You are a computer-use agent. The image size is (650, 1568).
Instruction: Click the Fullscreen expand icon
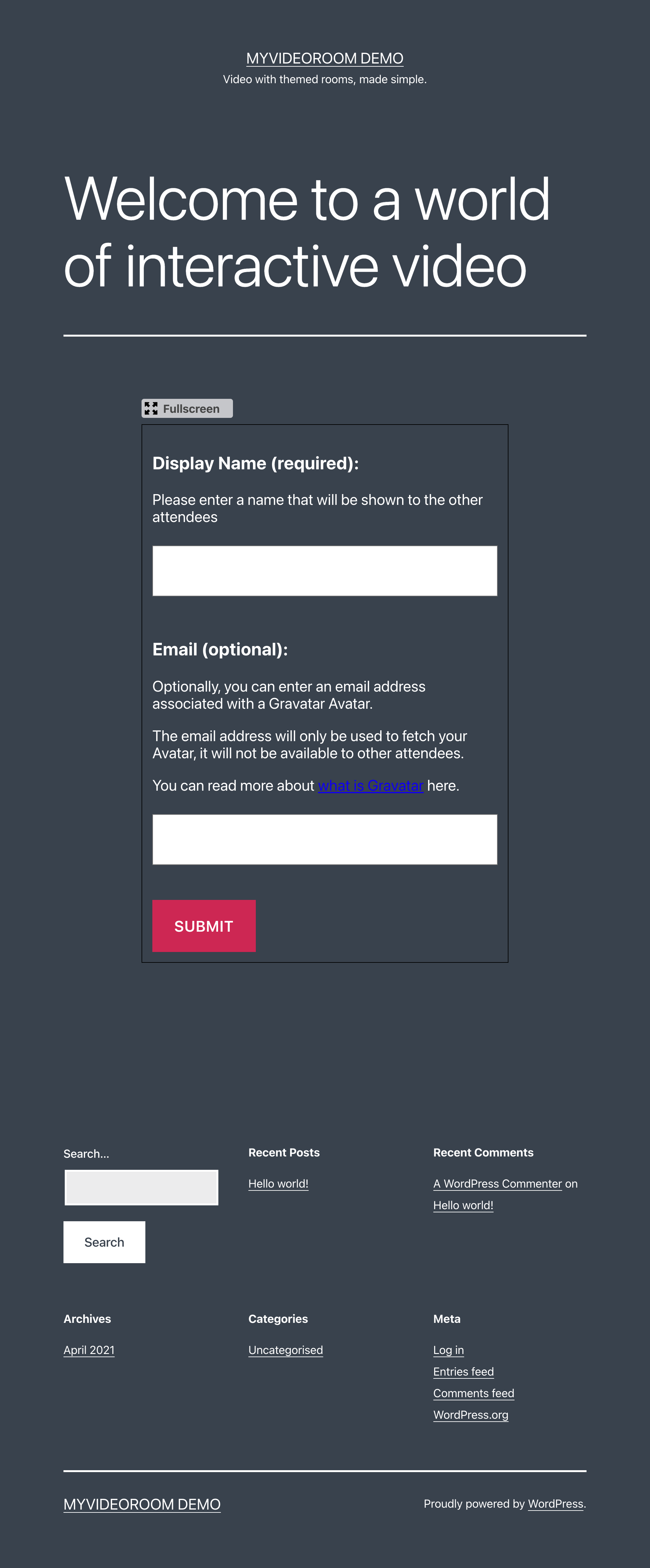point(151,408)
